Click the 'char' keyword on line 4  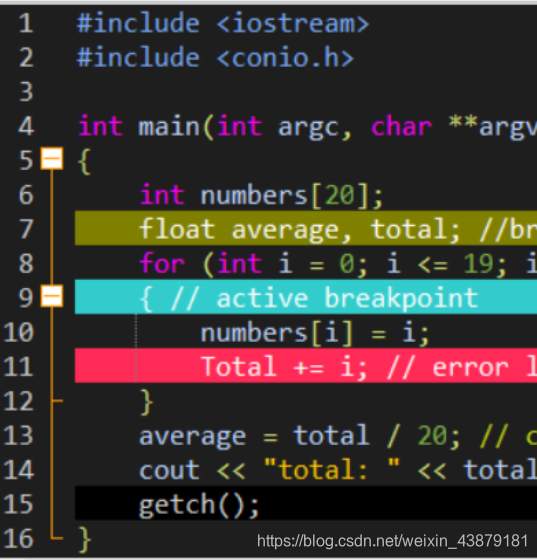click(401, 126)
